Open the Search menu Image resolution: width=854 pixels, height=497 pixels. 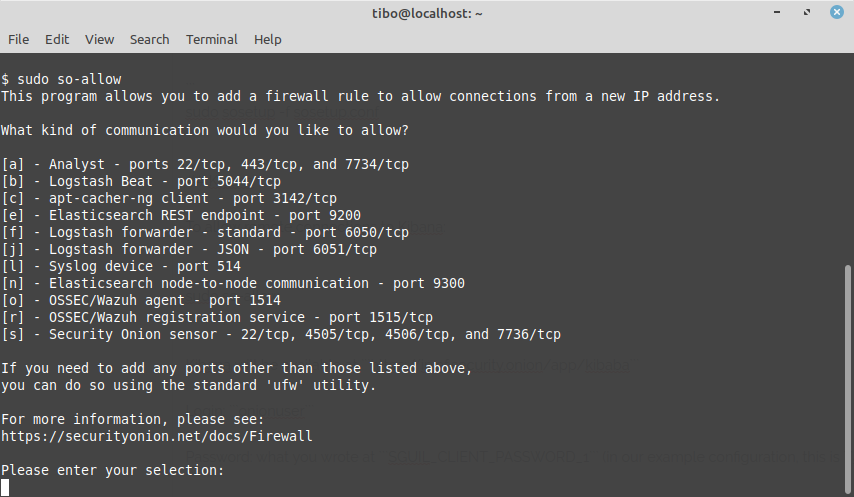(x=150, y=40)
